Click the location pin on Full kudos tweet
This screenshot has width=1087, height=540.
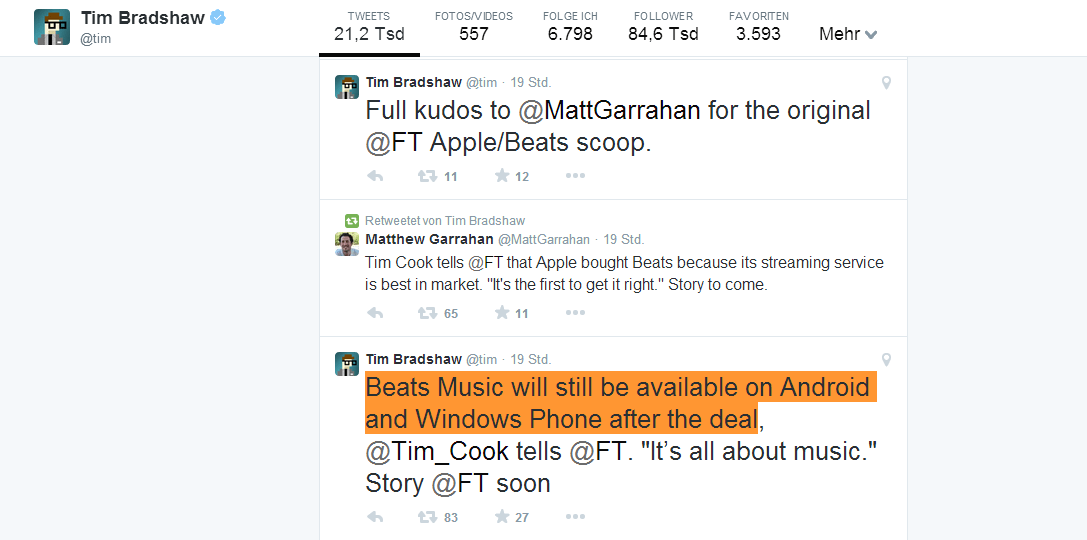pos(886,83)
